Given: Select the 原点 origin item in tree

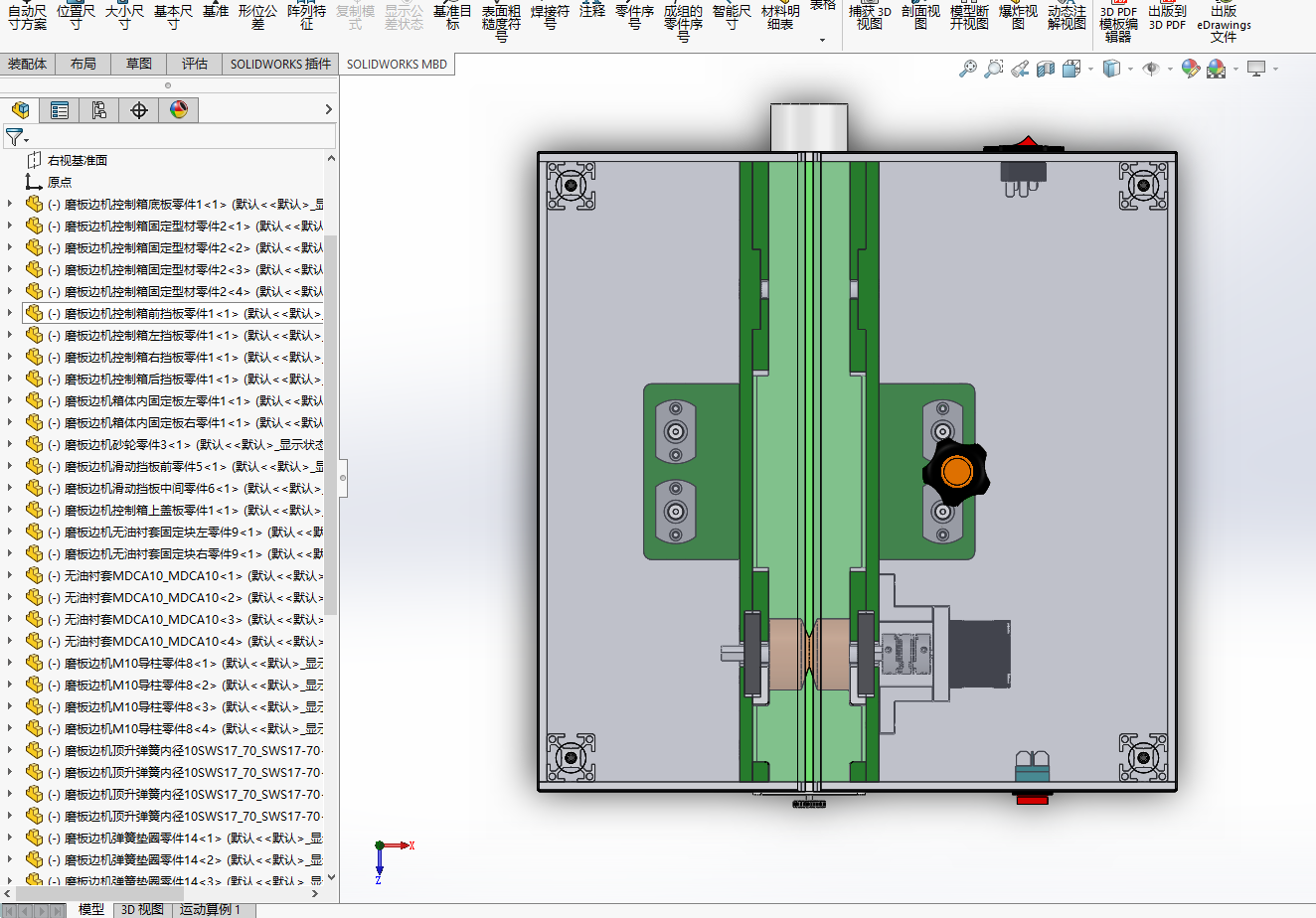Looking at the screenshot, I should coord(60,182).
